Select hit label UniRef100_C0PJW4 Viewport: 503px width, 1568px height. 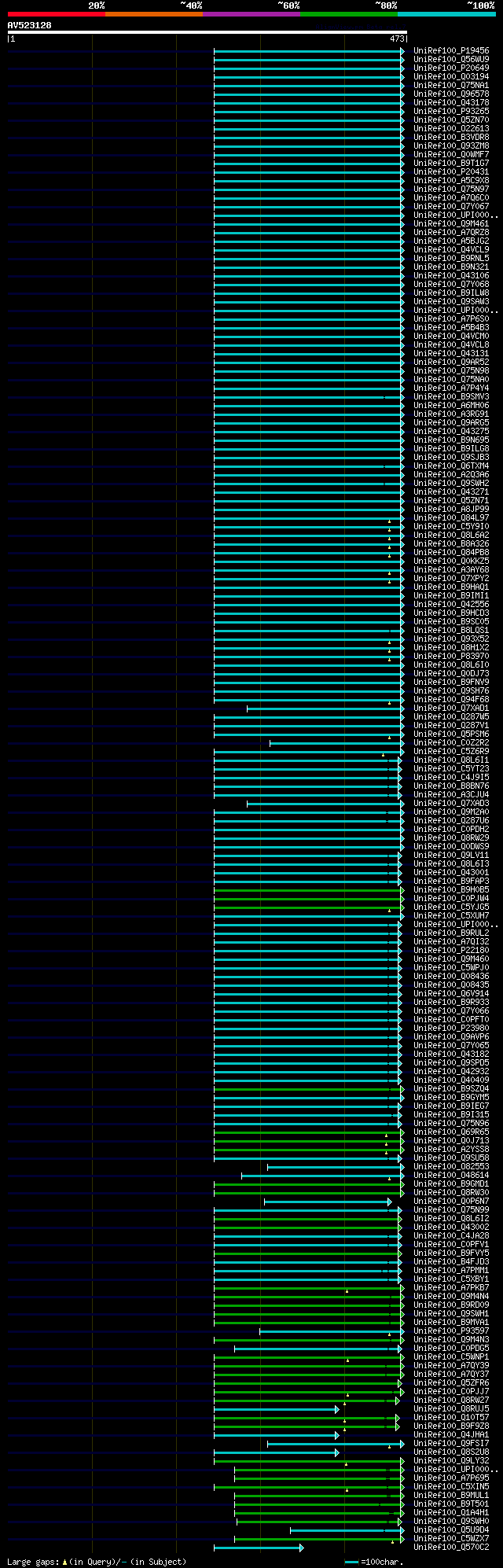pyautogui.click(x=451, y=898)
